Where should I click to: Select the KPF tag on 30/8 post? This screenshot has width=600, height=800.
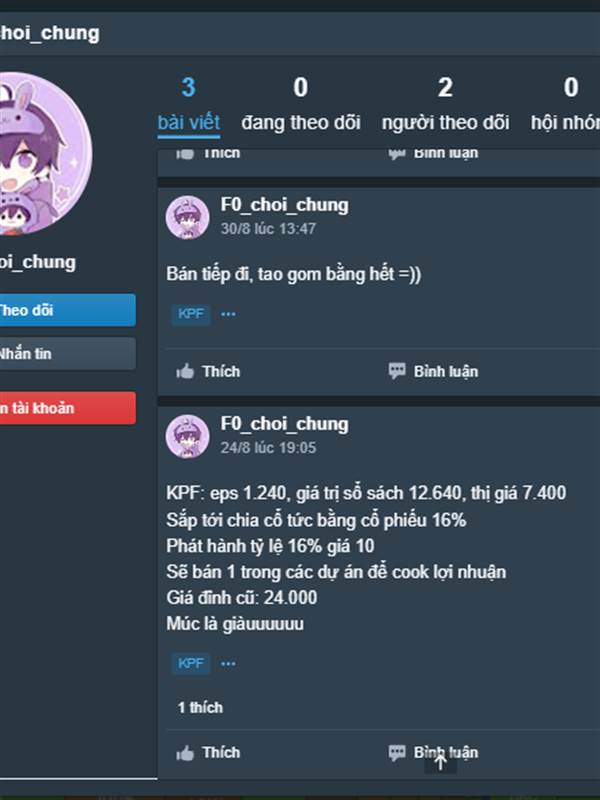click(x=191, y=314)
